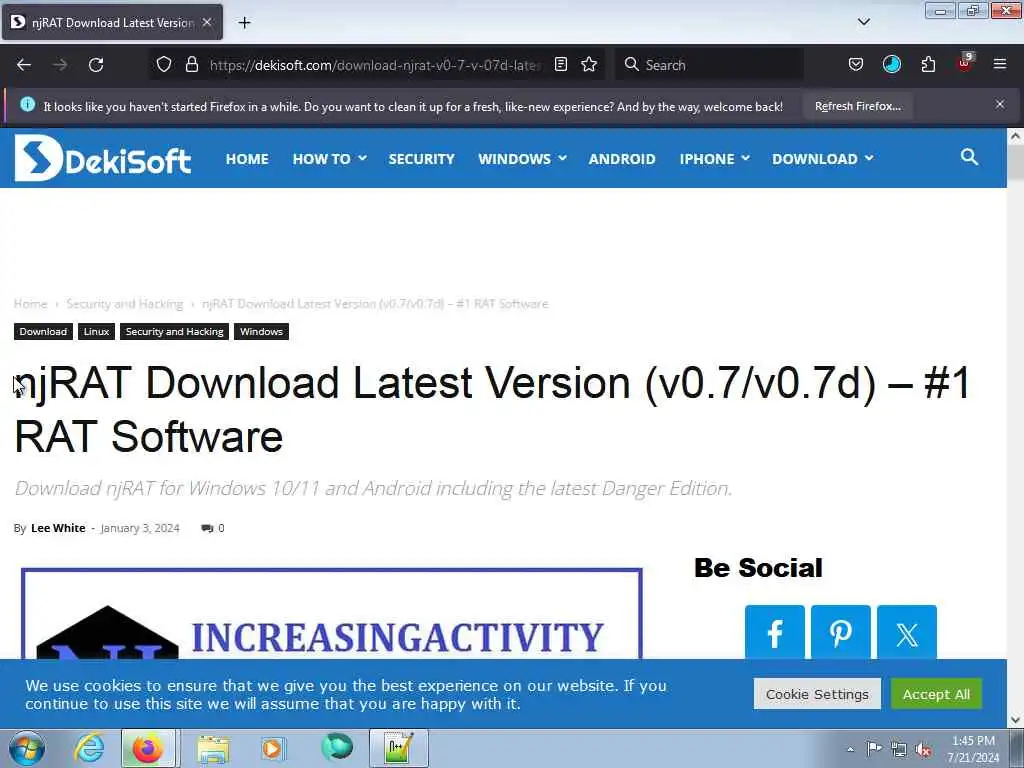Click the INCREASINGACTIVITY article image
Image resolution: width=1024 pixels, height=768 pixels.
click(332, 614)
